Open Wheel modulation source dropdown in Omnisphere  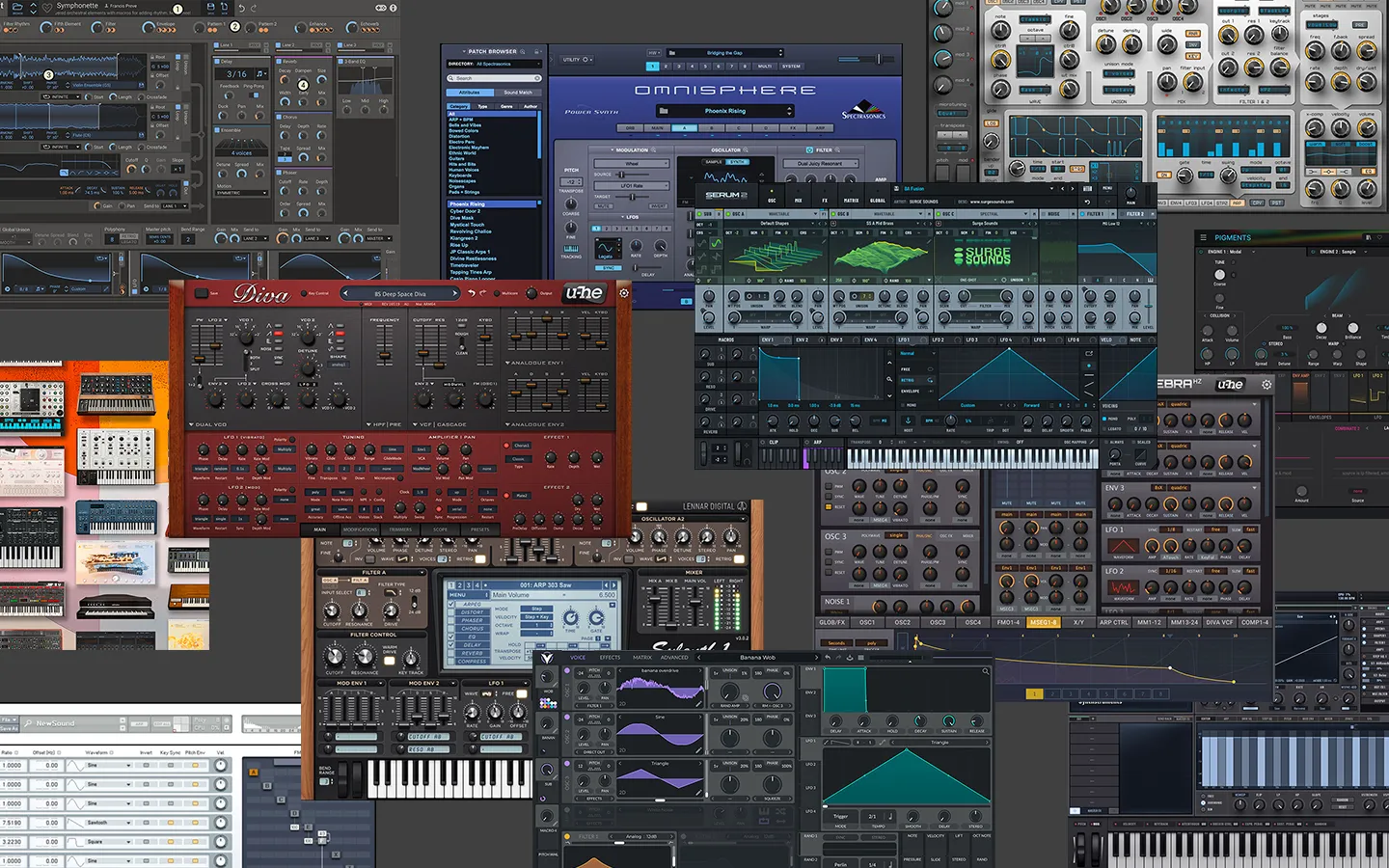click(x=632, y=164)
